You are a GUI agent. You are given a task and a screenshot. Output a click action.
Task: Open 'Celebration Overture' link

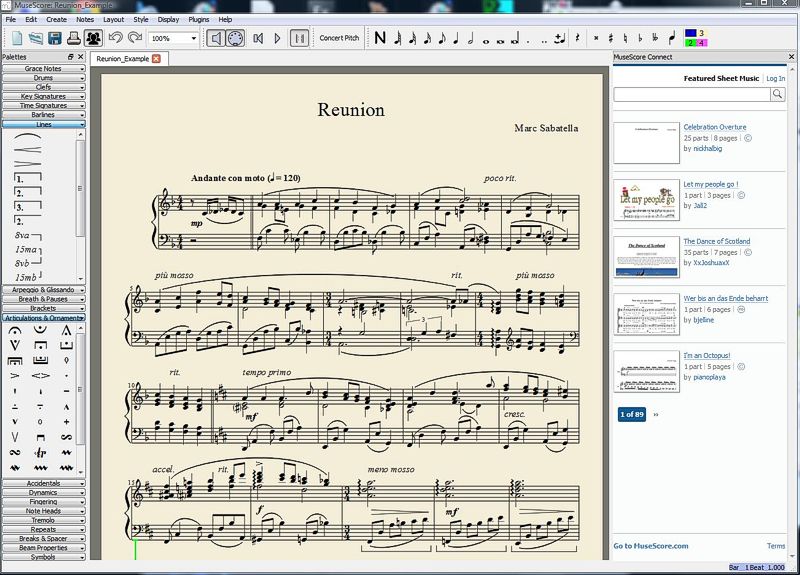[715, 127]
